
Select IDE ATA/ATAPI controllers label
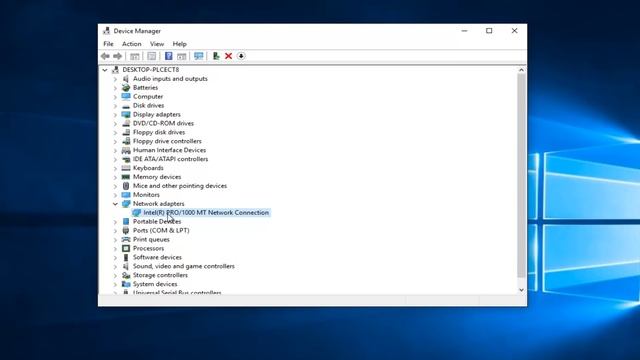[170, 159]
